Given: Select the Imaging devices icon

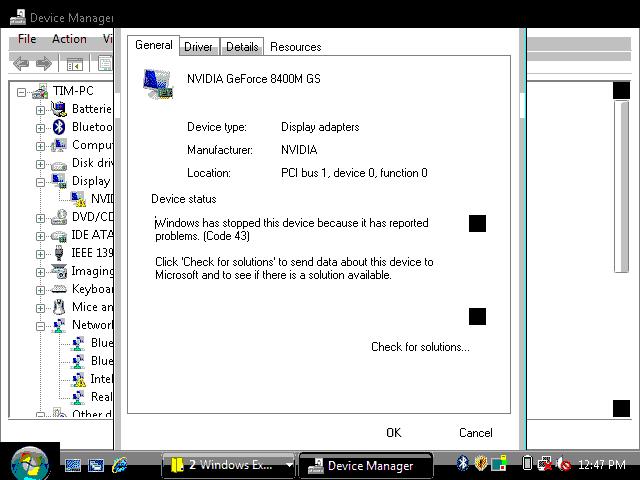Looking at the screenshot, I should point(59,271).
